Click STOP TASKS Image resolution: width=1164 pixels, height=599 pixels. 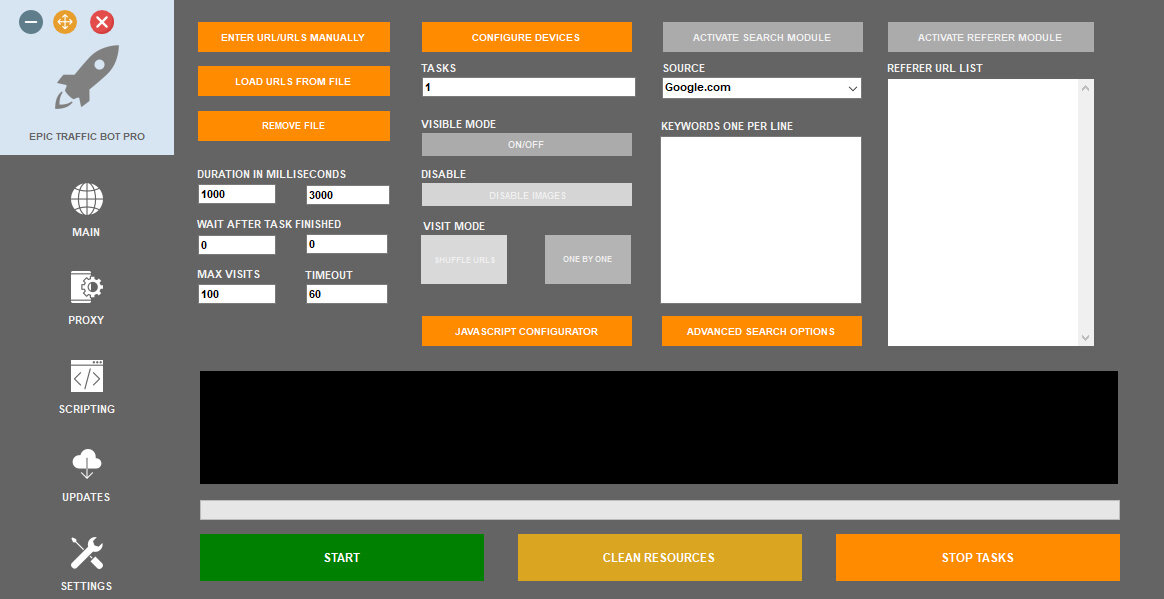[976, 557]
